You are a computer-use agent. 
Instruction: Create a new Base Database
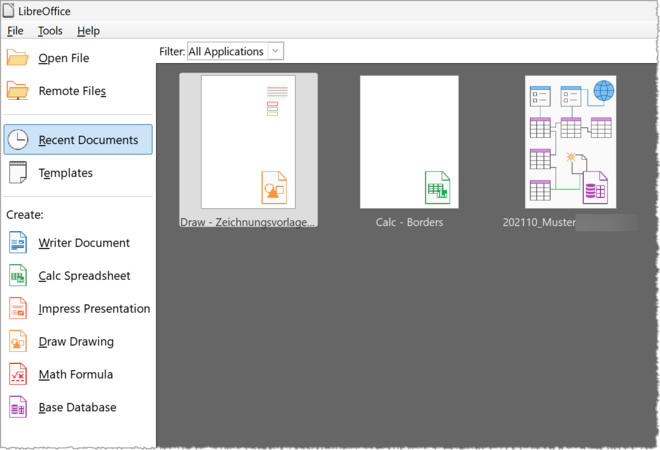tap(77, 407)
